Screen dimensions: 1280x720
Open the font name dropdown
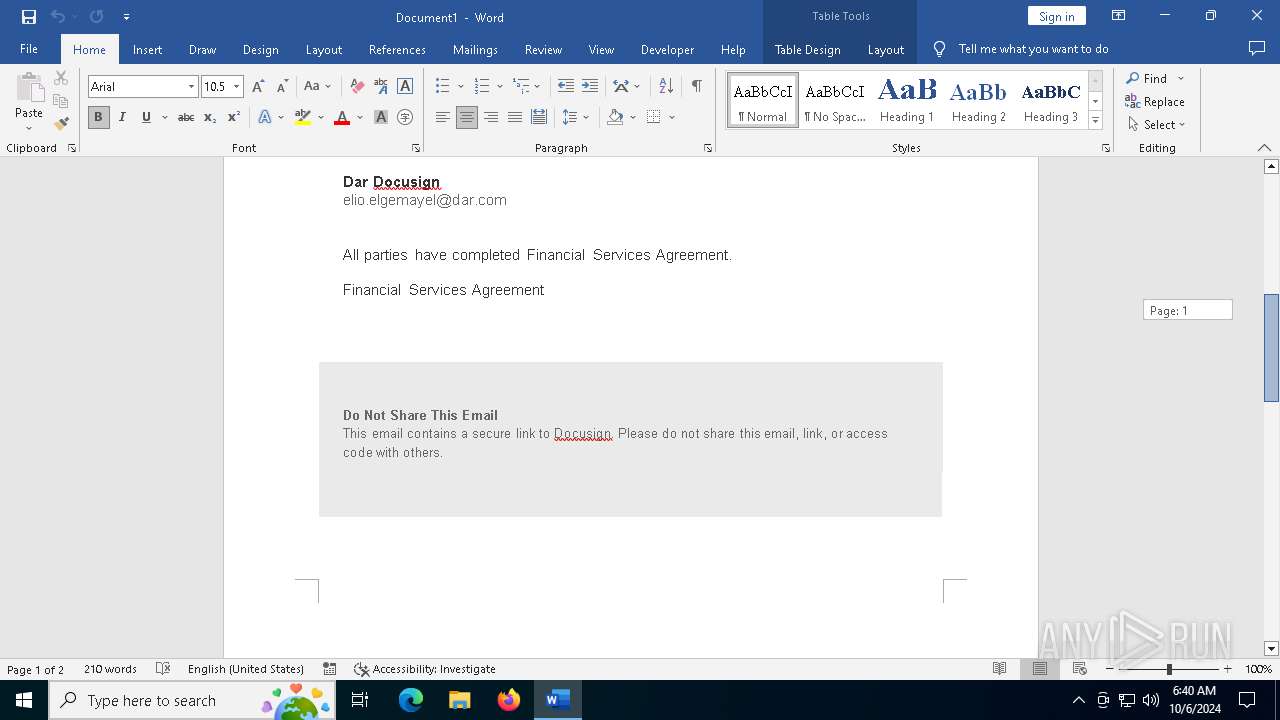pos(191,87)
